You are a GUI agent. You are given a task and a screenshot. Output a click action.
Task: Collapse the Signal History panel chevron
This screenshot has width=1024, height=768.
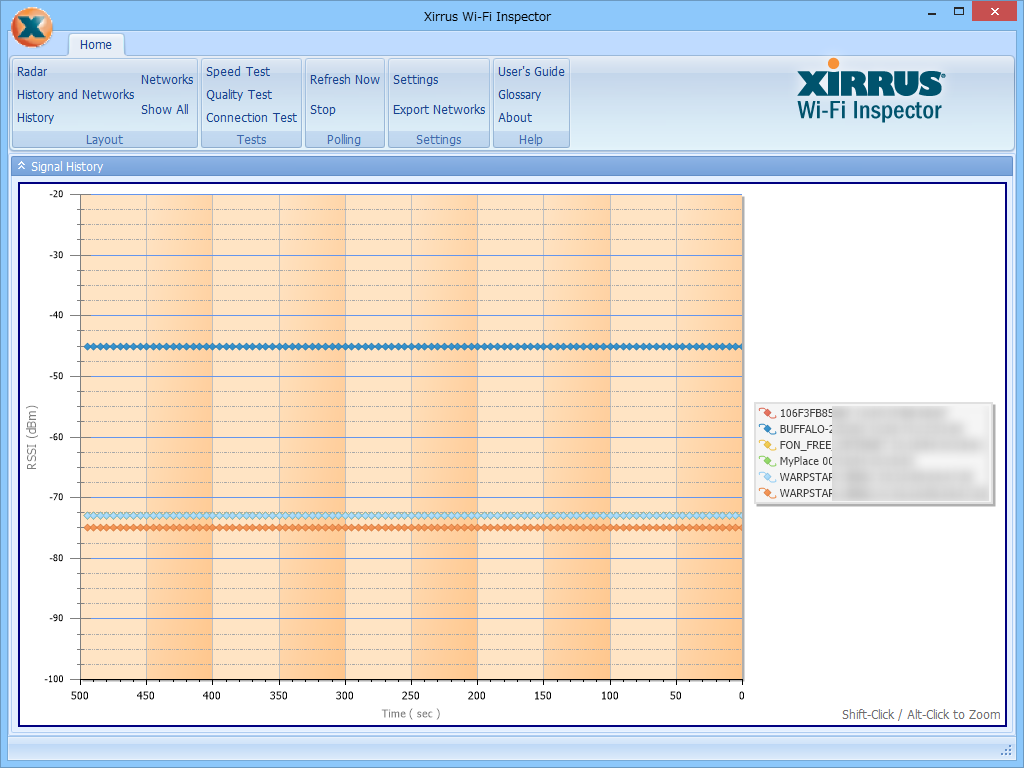click(21, 166)
